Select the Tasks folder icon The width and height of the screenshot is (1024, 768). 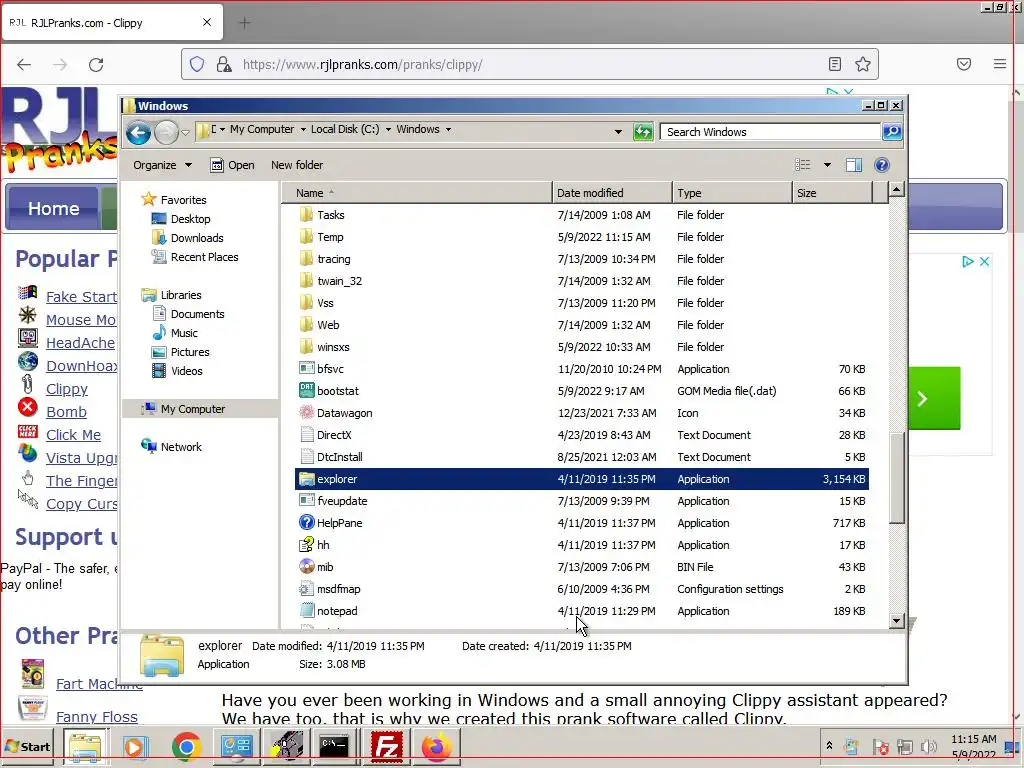tap(306, 215)
